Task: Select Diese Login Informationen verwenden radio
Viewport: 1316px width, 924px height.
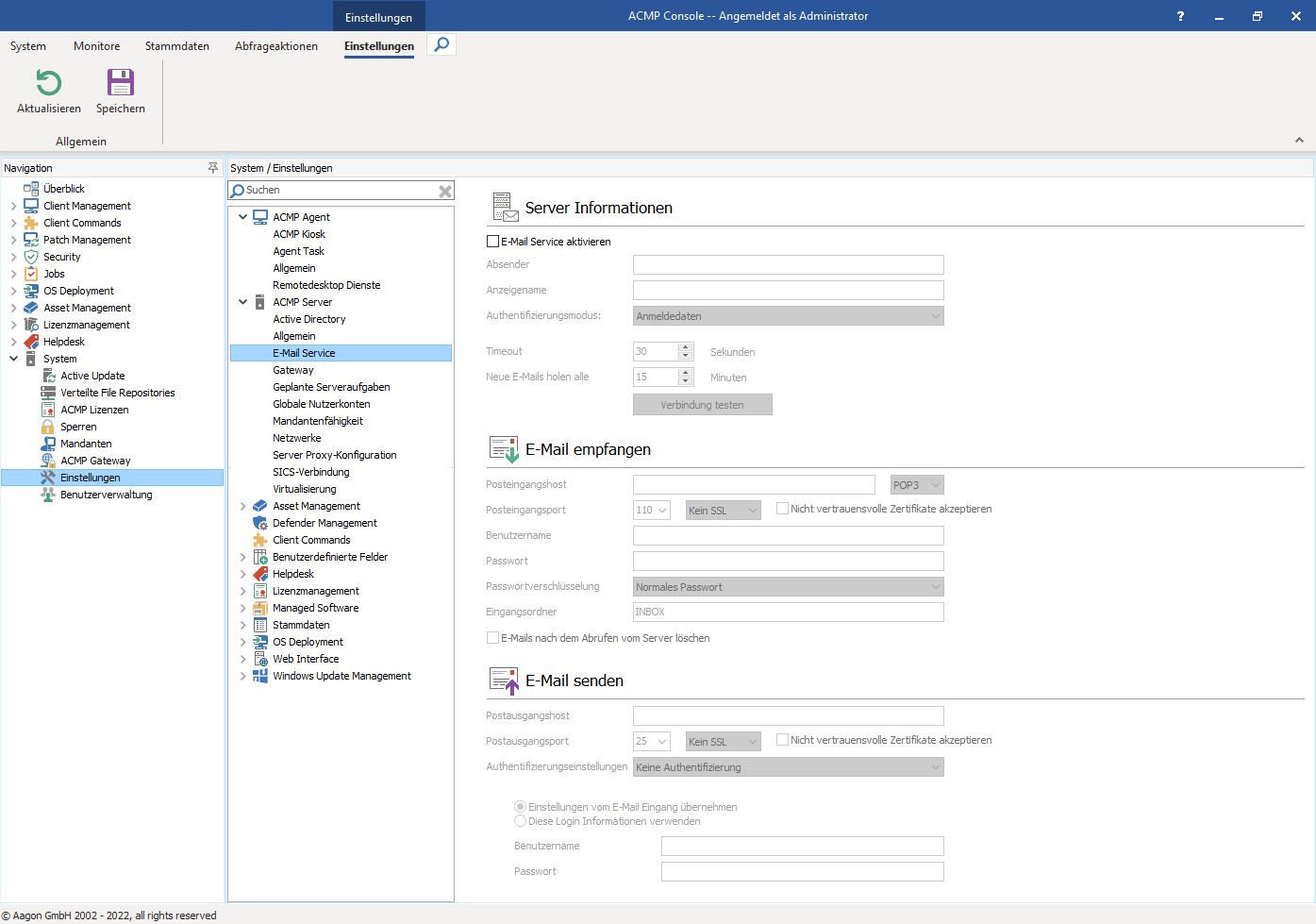Action: (520, 821)
